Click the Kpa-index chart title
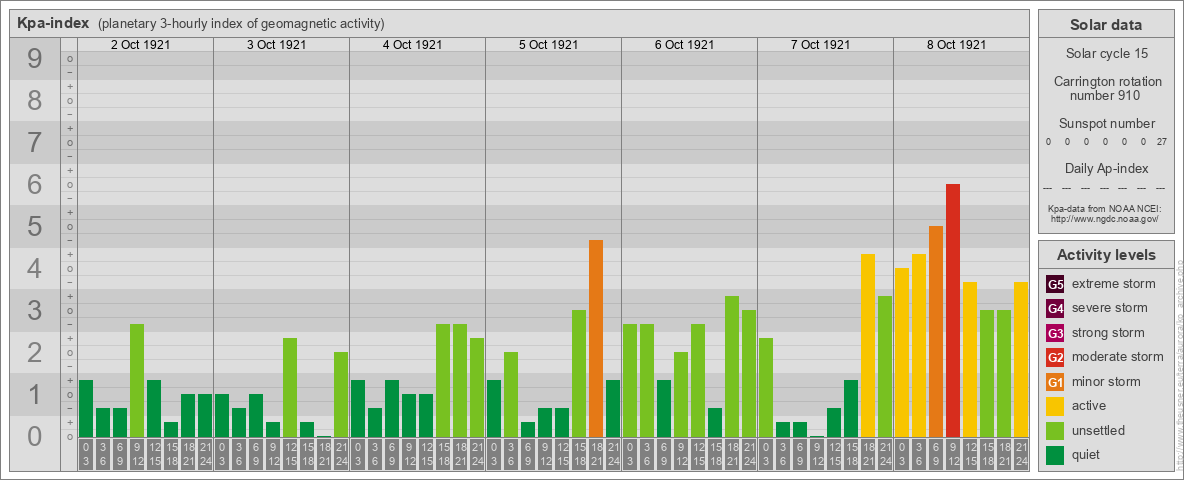The width and height of the screenshot is (1184, 480). tap(53, 23)
